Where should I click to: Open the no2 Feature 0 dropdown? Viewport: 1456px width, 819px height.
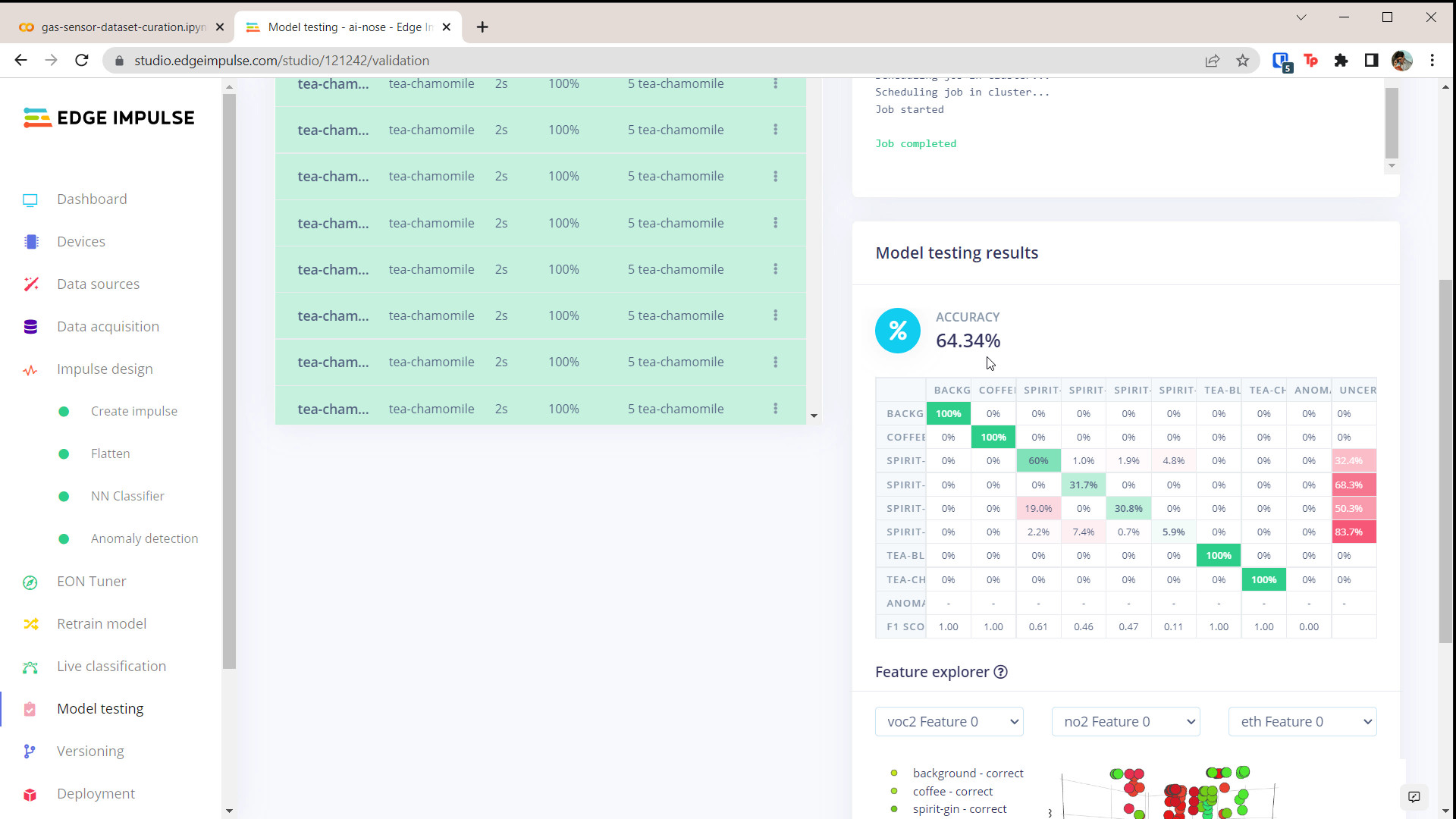tap(1125, 721)
